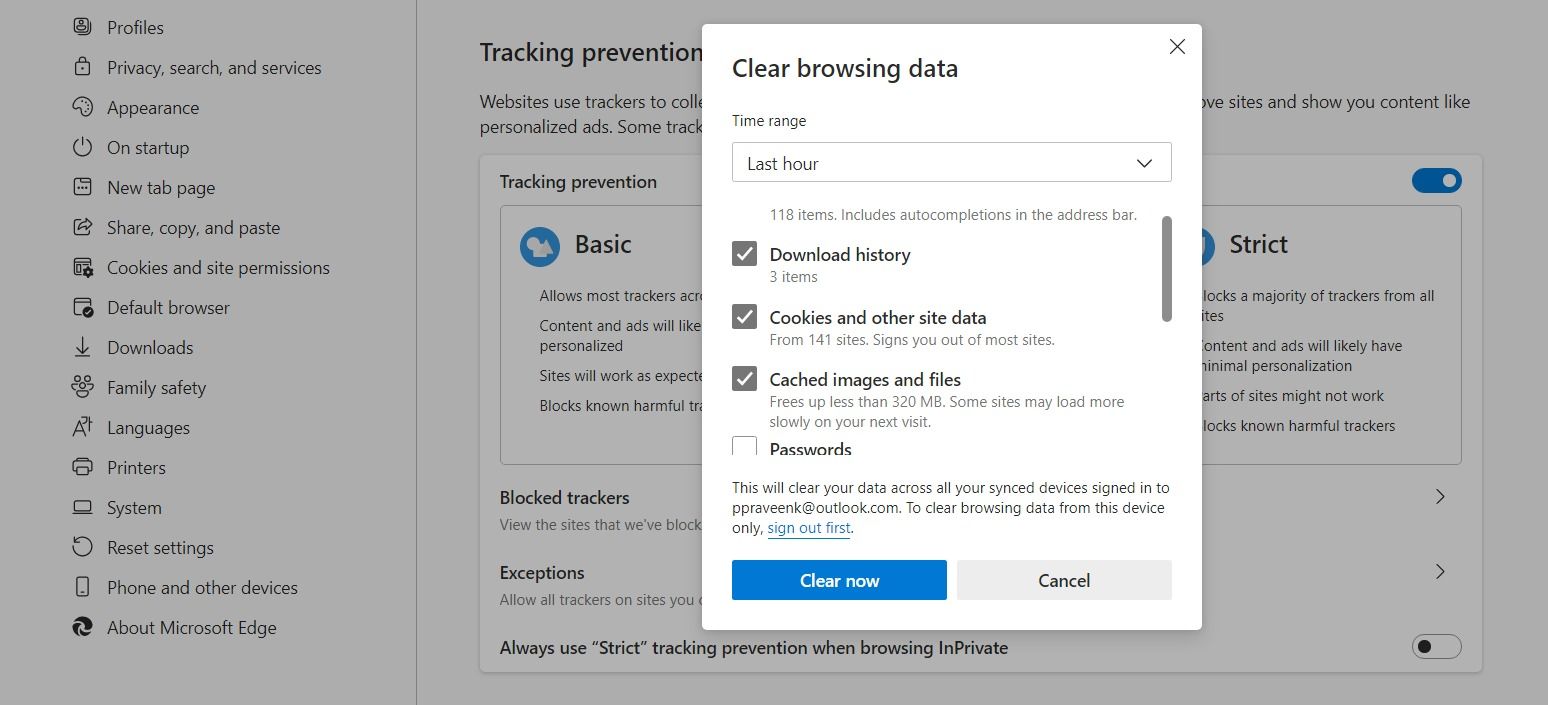This screenshot has height=705, width=1548.
Task: Click the Privacy lock icon
Action: [82, 67]
